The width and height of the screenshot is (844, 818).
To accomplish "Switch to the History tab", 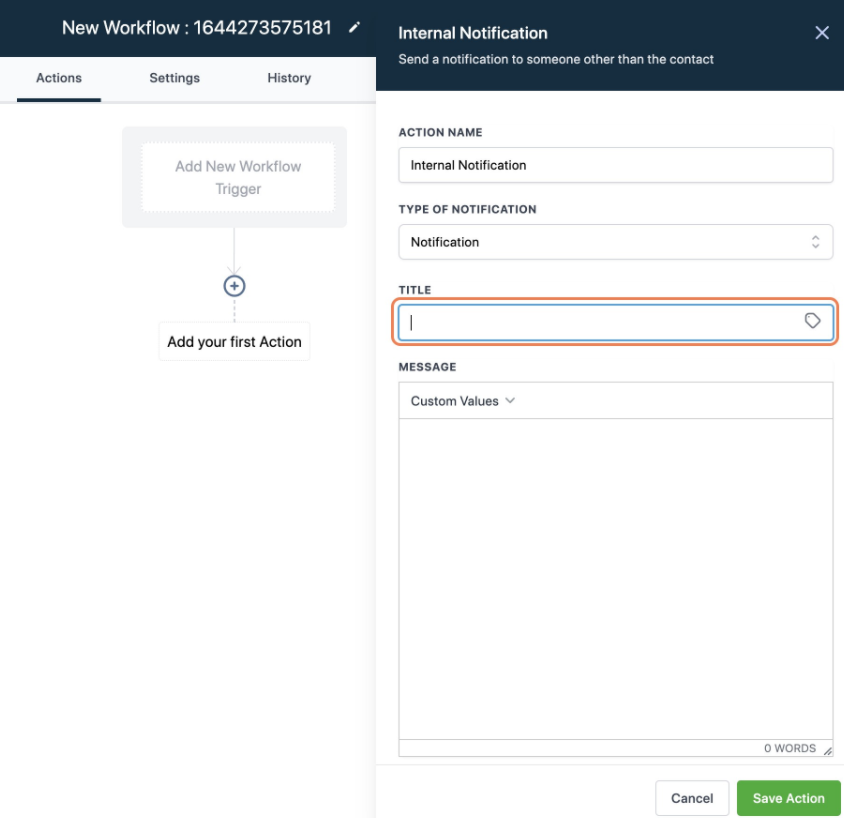I will click(x=288, y=77).
